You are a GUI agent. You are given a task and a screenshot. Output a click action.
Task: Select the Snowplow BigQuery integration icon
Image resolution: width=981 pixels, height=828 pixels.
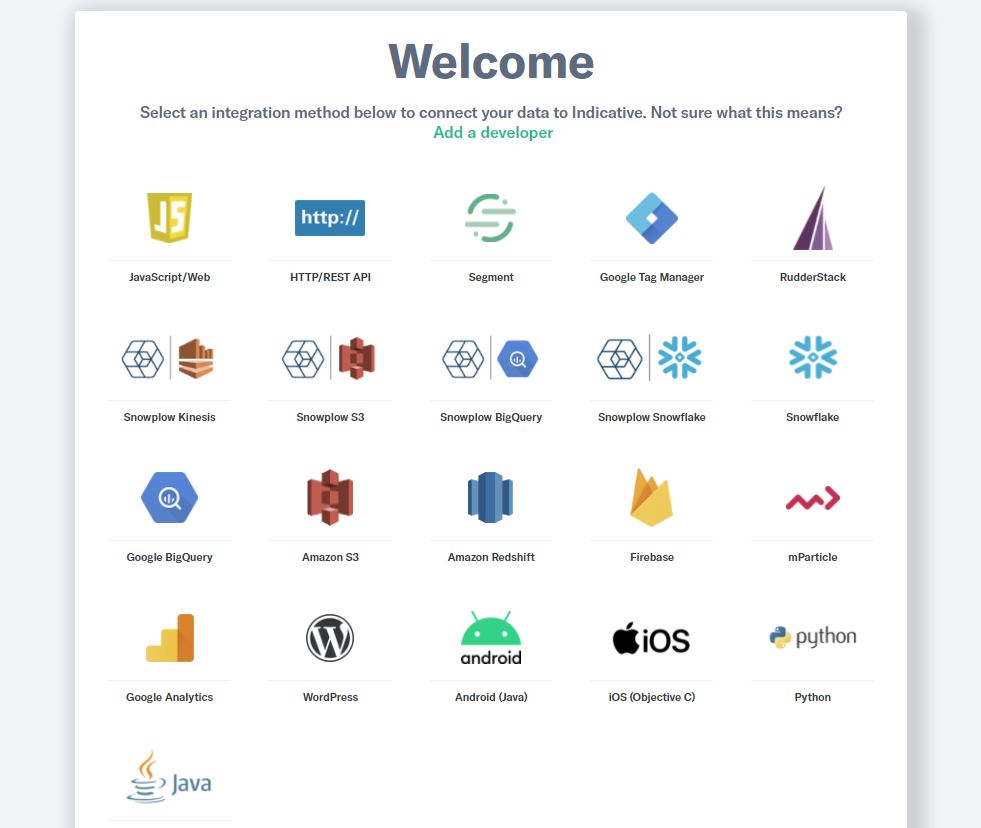[490, 358]
